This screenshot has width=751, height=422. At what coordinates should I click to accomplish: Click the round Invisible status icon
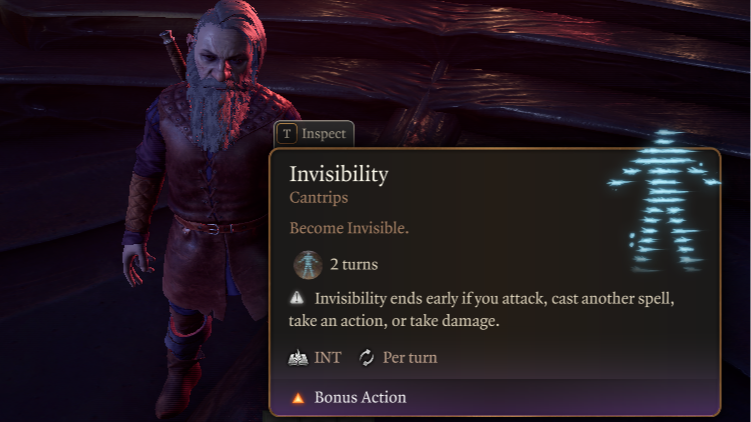(307, 265)
